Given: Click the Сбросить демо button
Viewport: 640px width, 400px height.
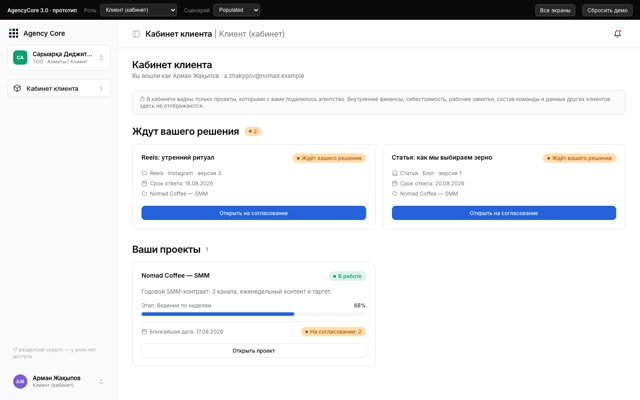Looking at the screenshot, I should pyautogui.click(x=607, y=10).
